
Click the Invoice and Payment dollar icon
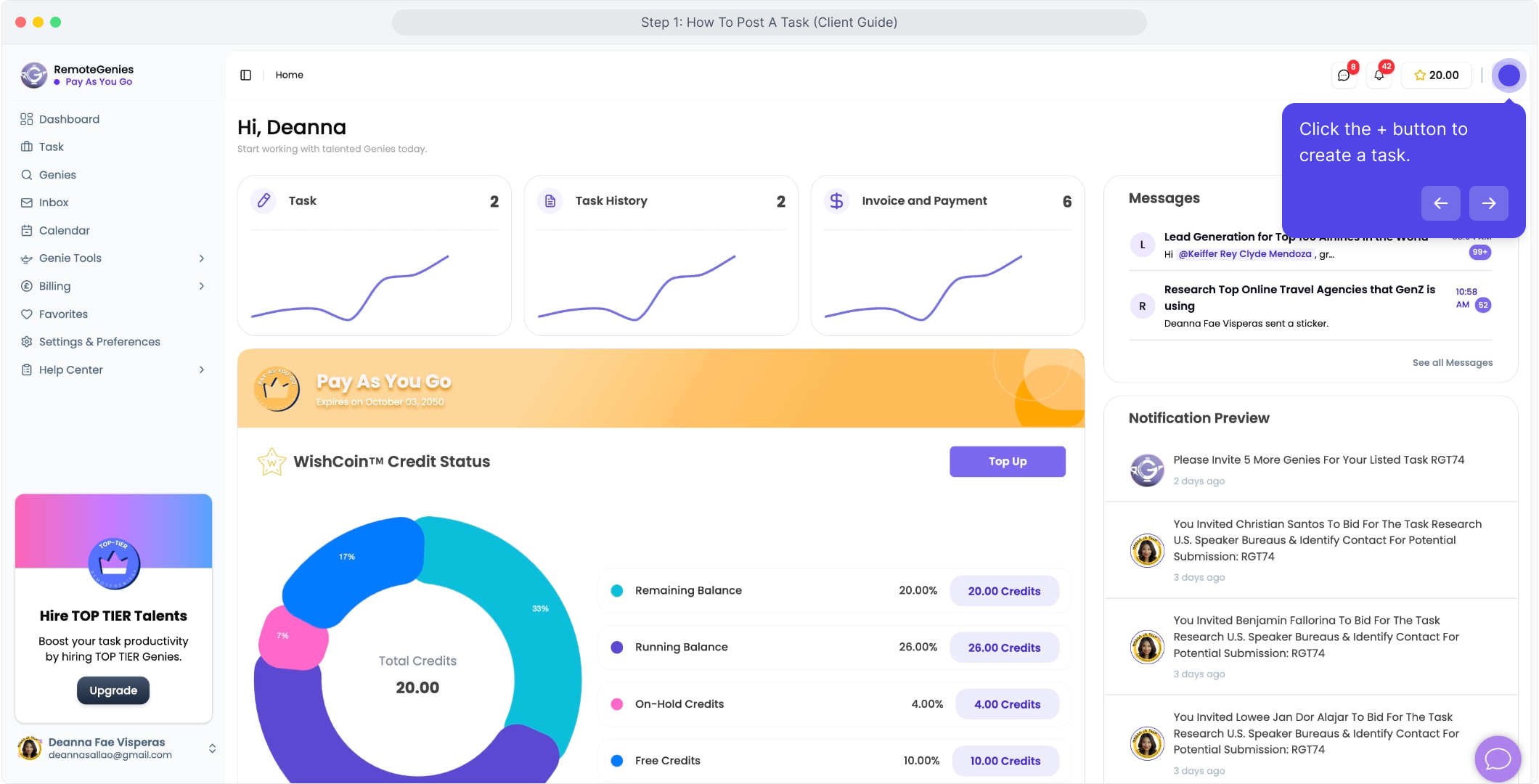point(836,200)
